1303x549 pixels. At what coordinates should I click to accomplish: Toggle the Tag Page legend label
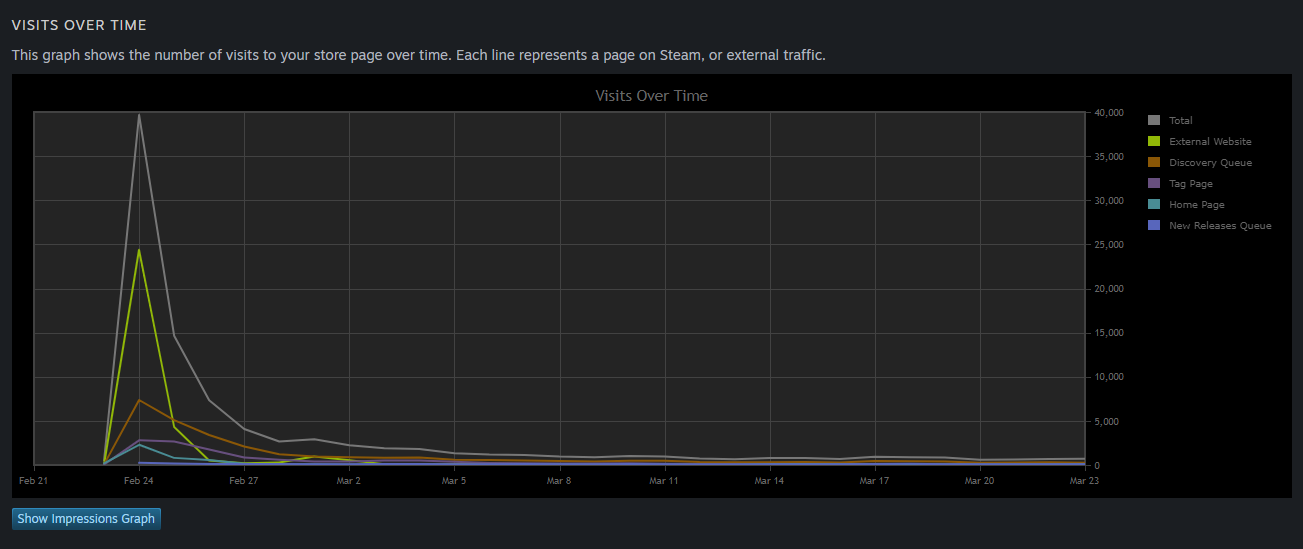coord(1190,184)
